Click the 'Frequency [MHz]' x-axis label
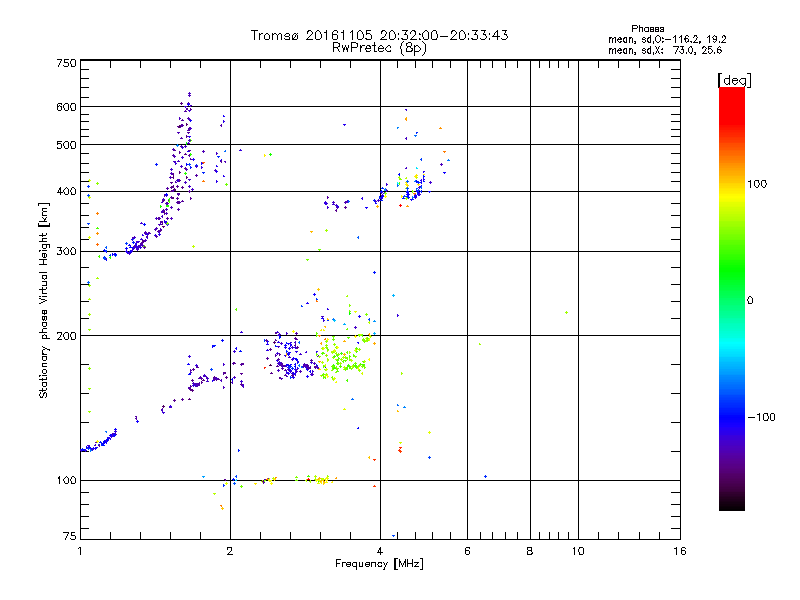The width and height of the screenshot is (800, 600). pos(379,563)
